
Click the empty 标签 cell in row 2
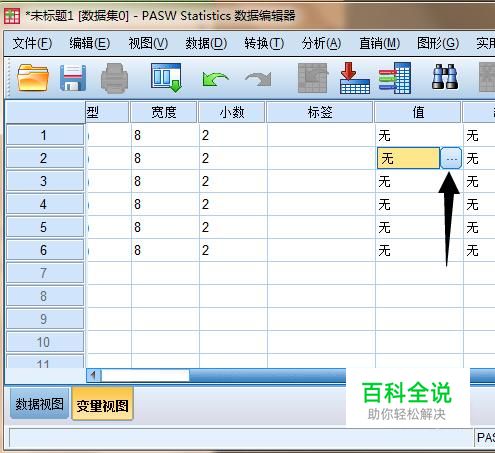click(x=321, y=158)
